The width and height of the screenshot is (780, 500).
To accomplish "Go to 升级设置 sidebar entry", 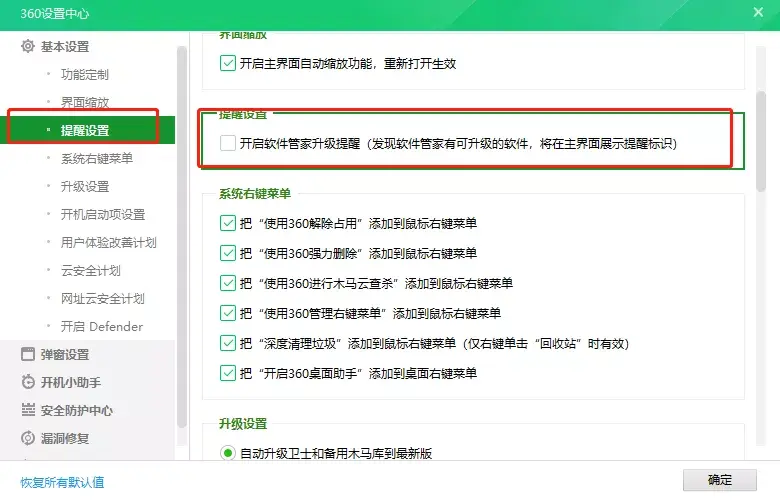I will pos(85,187).
